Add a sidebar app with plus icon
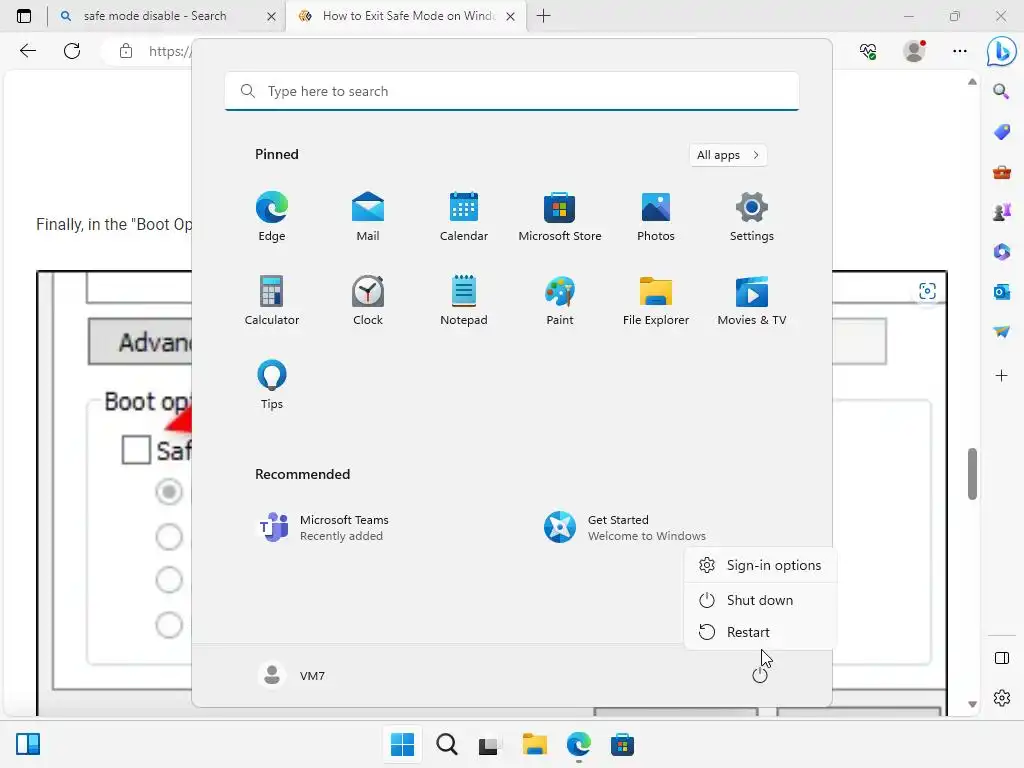Image resolution: width=1024 pixels, height=768 pixels. click(x=1001, y=376)
